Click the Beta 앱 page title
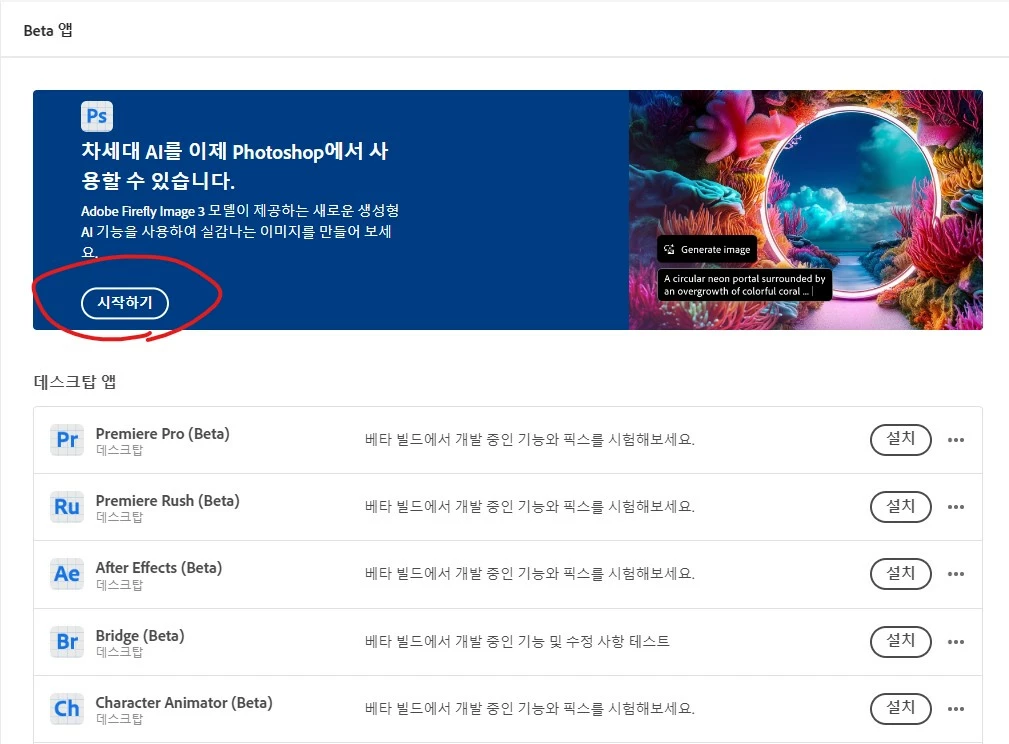Viewport: 1009px width, 744px height. pos(48,30)
